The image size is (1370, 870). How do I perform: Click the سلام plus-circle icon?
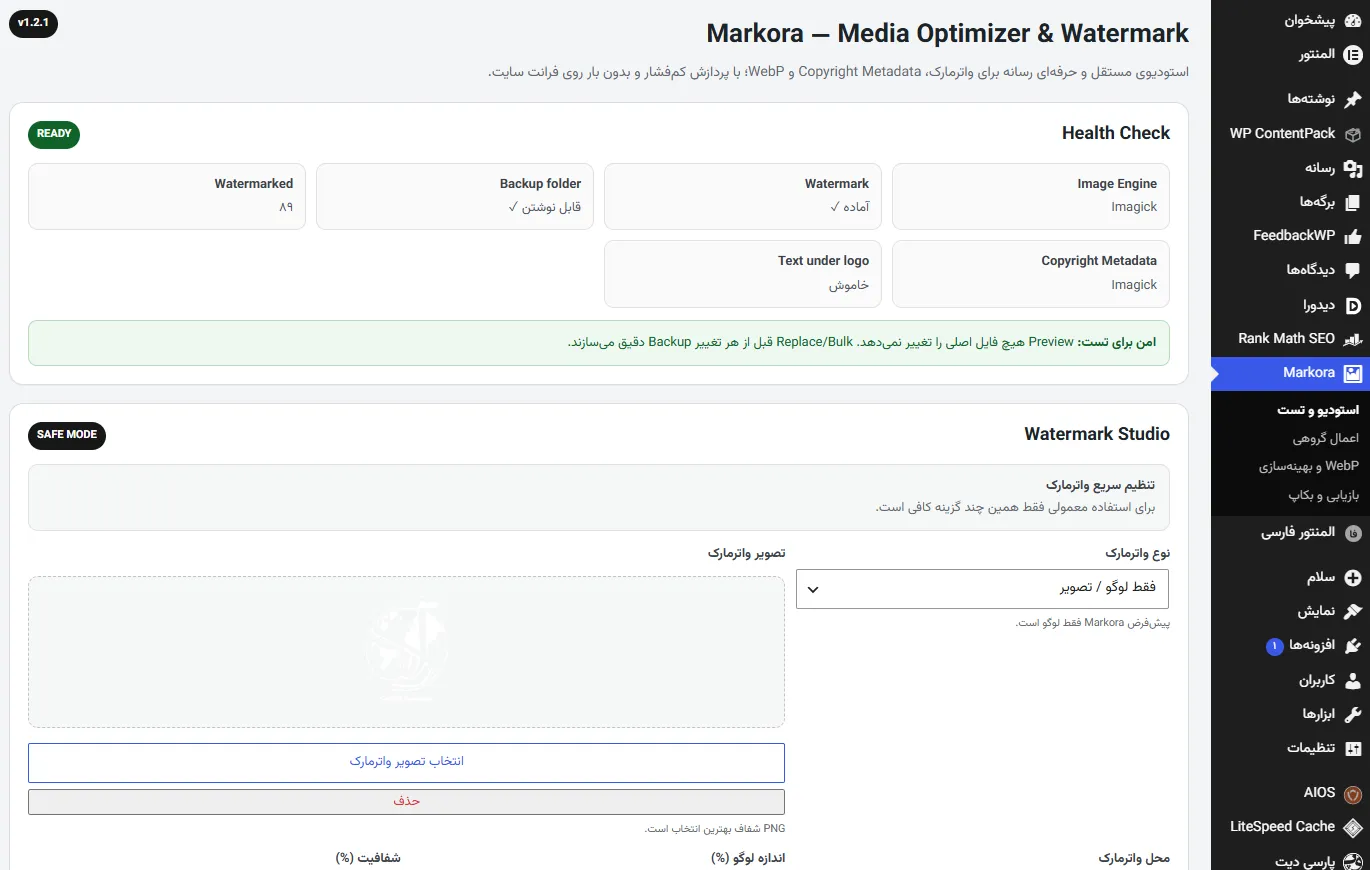click(1353, 578)
